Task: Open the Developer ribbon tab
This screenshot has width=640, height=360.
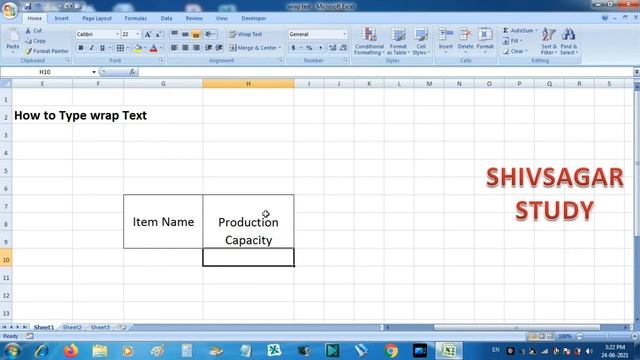Action: point(253,18)
